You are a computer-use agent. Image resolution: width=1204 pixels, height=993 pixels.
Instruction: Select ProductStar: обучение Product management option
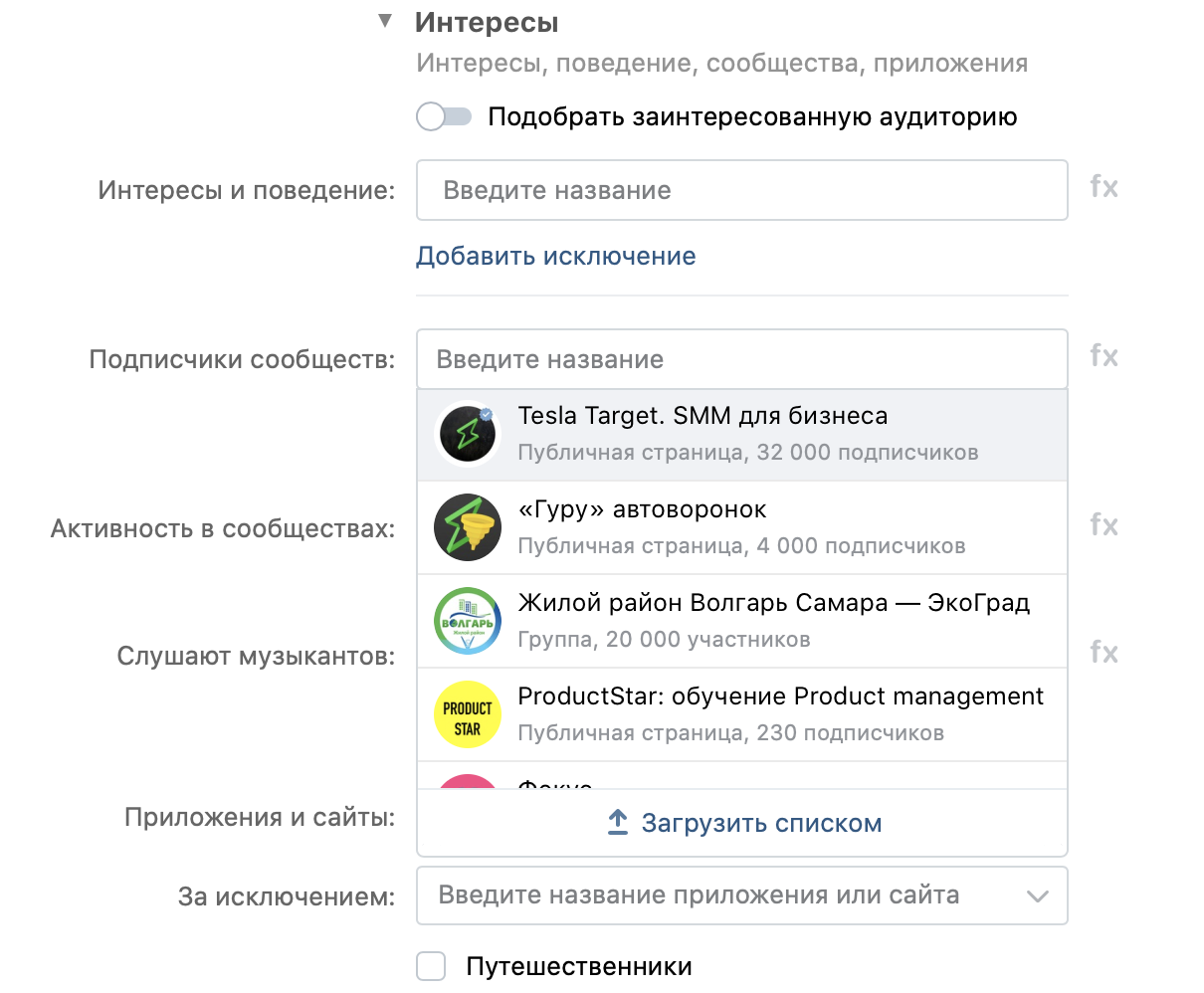tap(742, 715)
